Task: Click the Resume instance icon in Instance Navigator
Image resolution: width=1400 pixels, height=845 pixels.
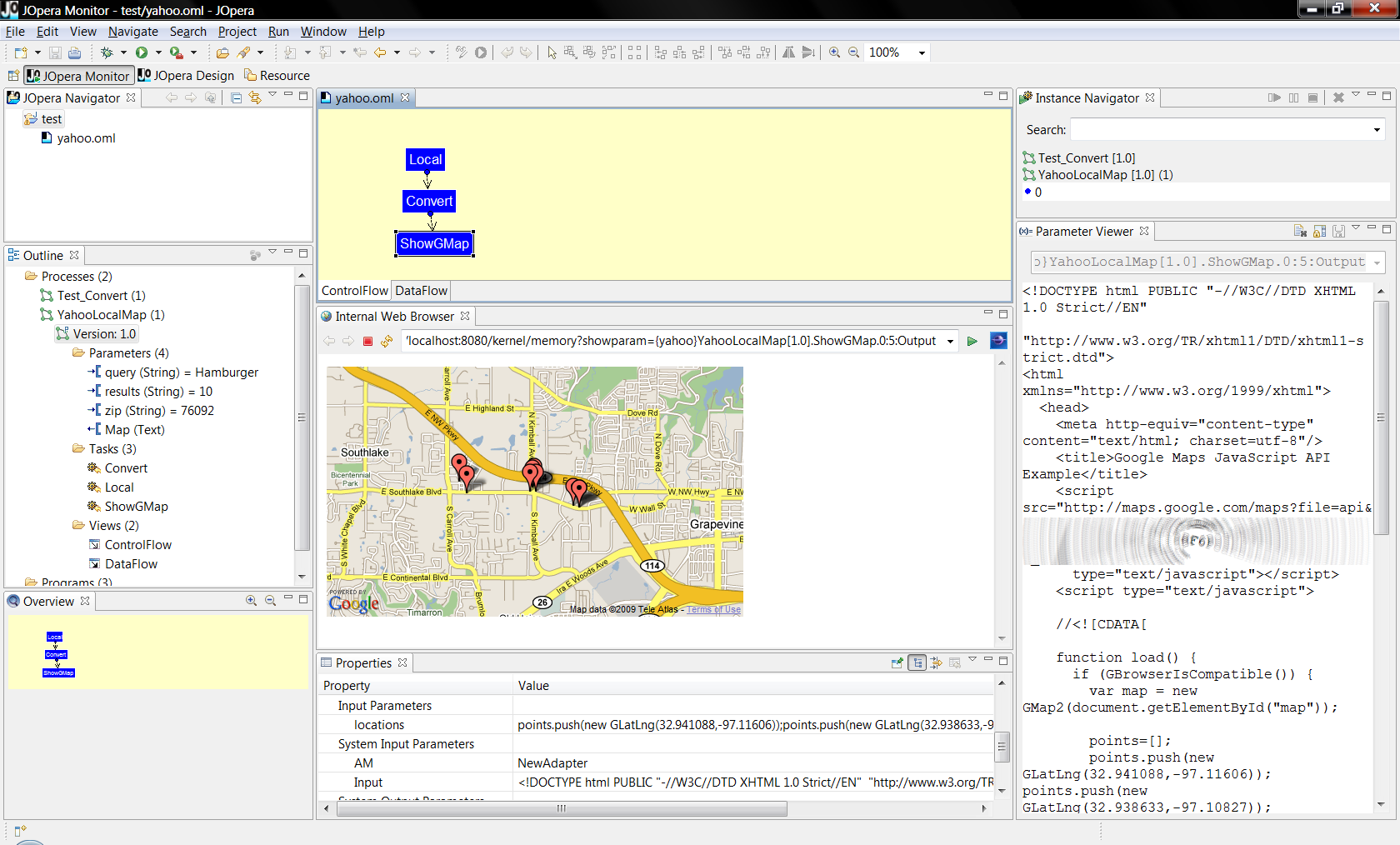Action: click(1274, 97)
